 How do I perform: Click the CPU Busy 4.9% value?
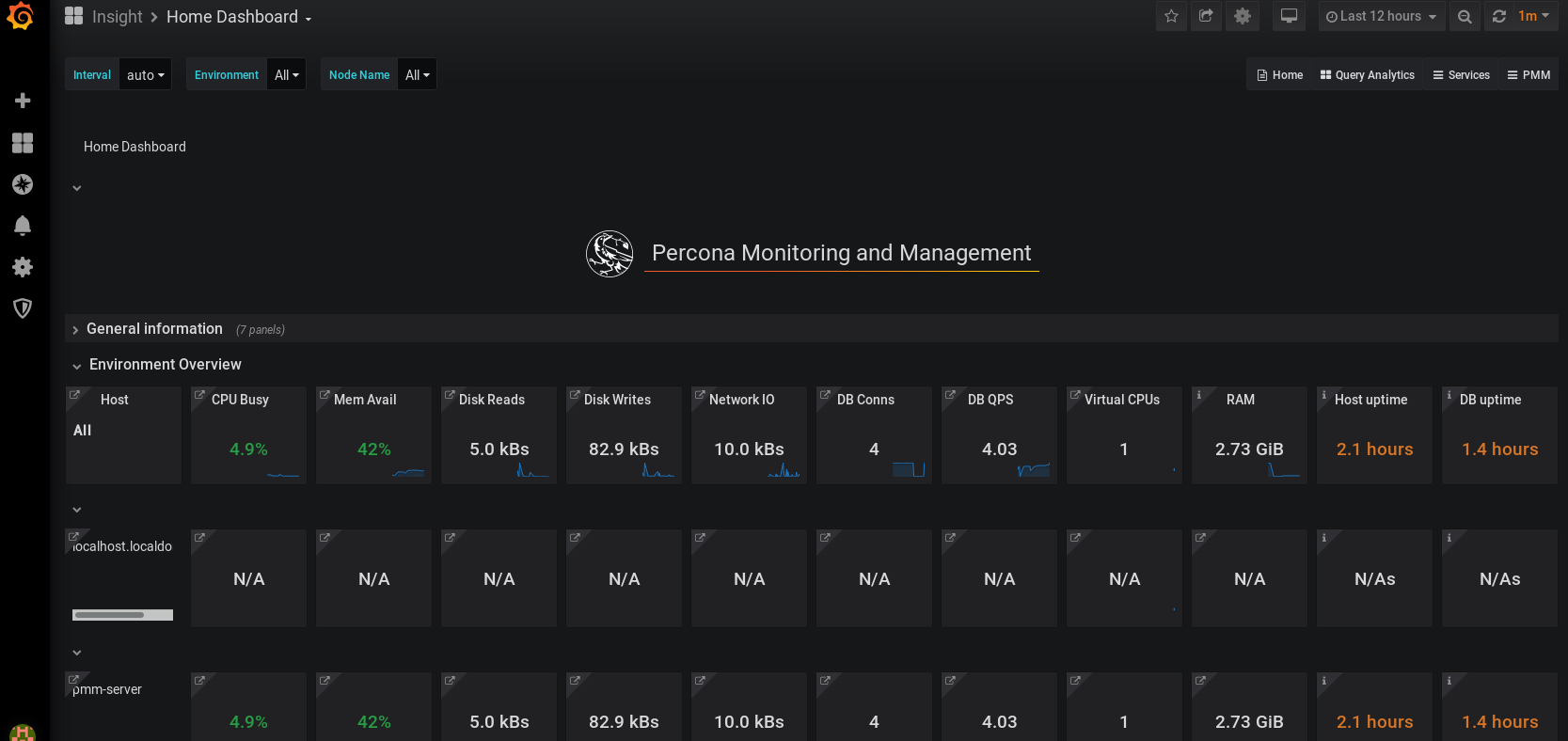pyautogui.click(x=248, y=449)
